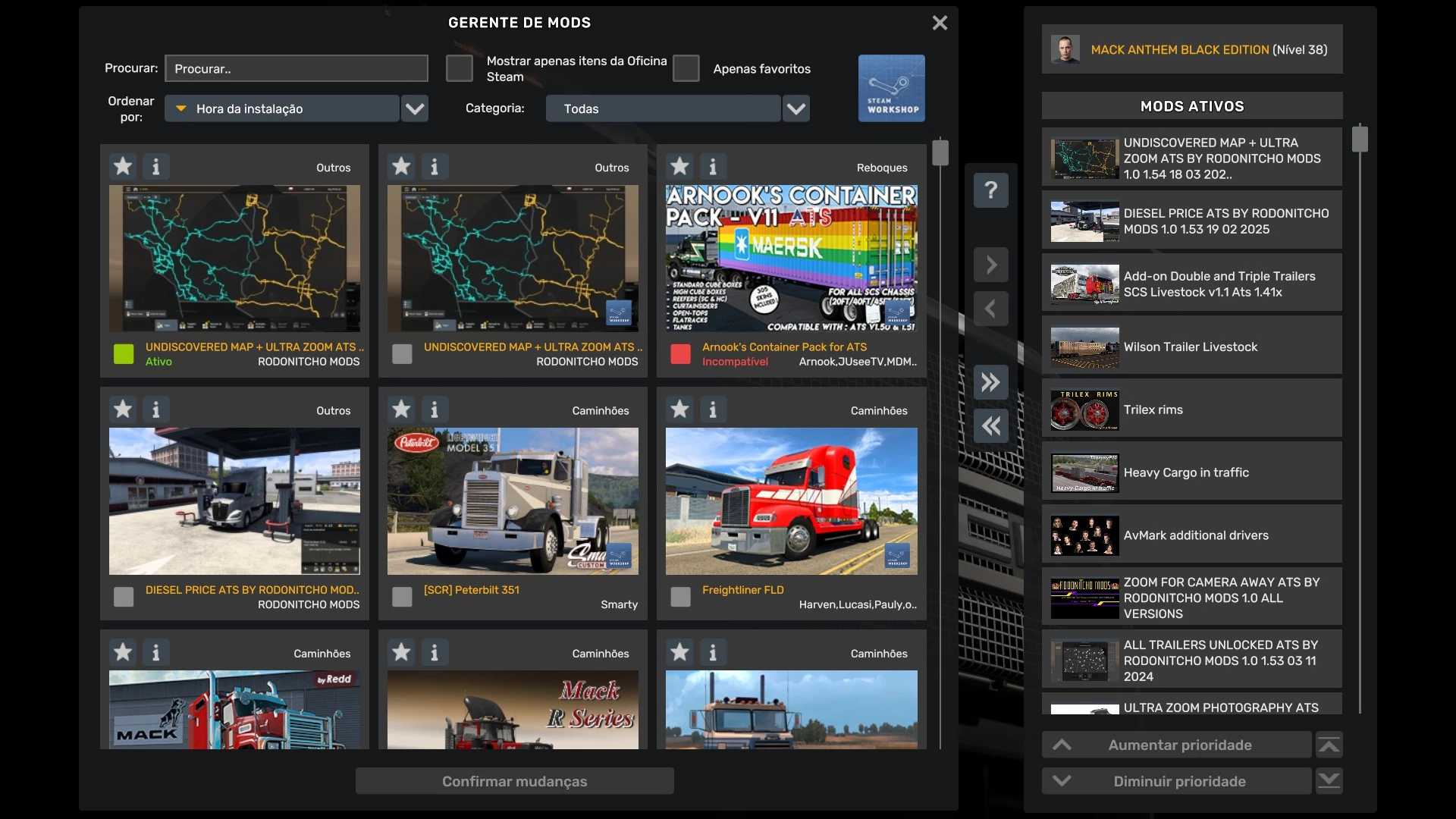Click the help question mark icon
The width and height of the screenshot is (1456, 819).
coord(990,190)
